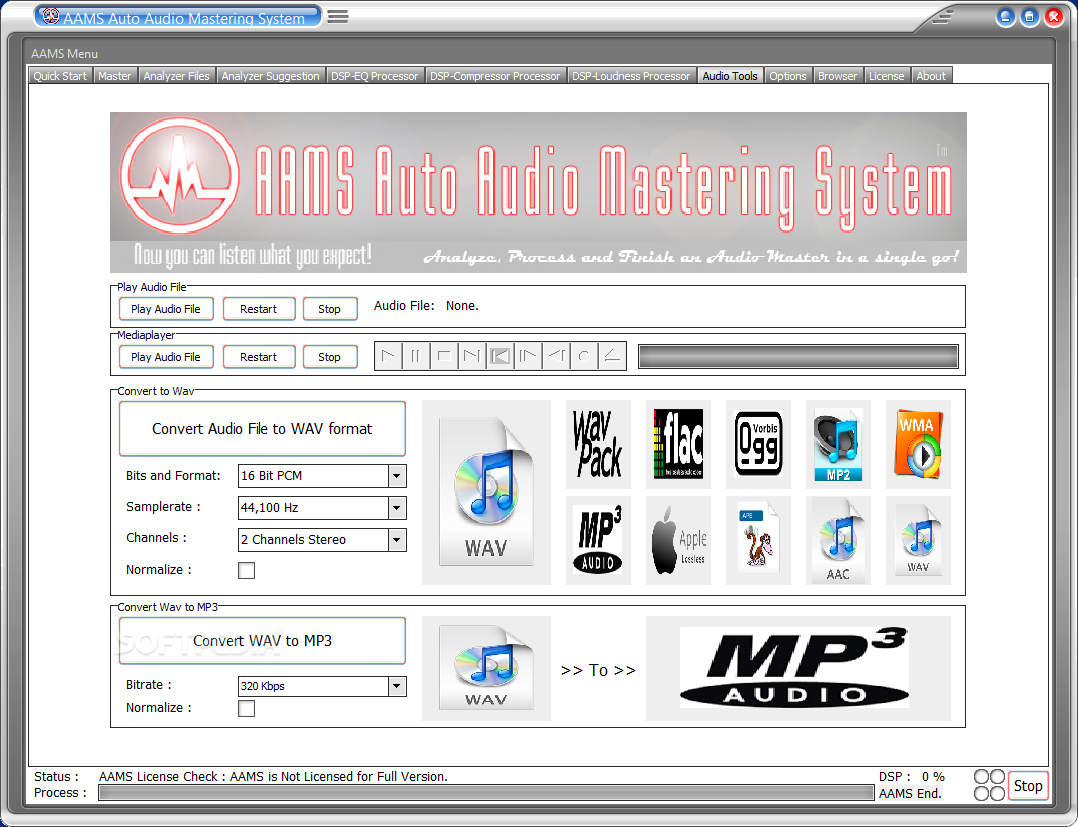Click Stop in Play Audio File group
The image size is (1078, 827).
click(x=329, y=309)
